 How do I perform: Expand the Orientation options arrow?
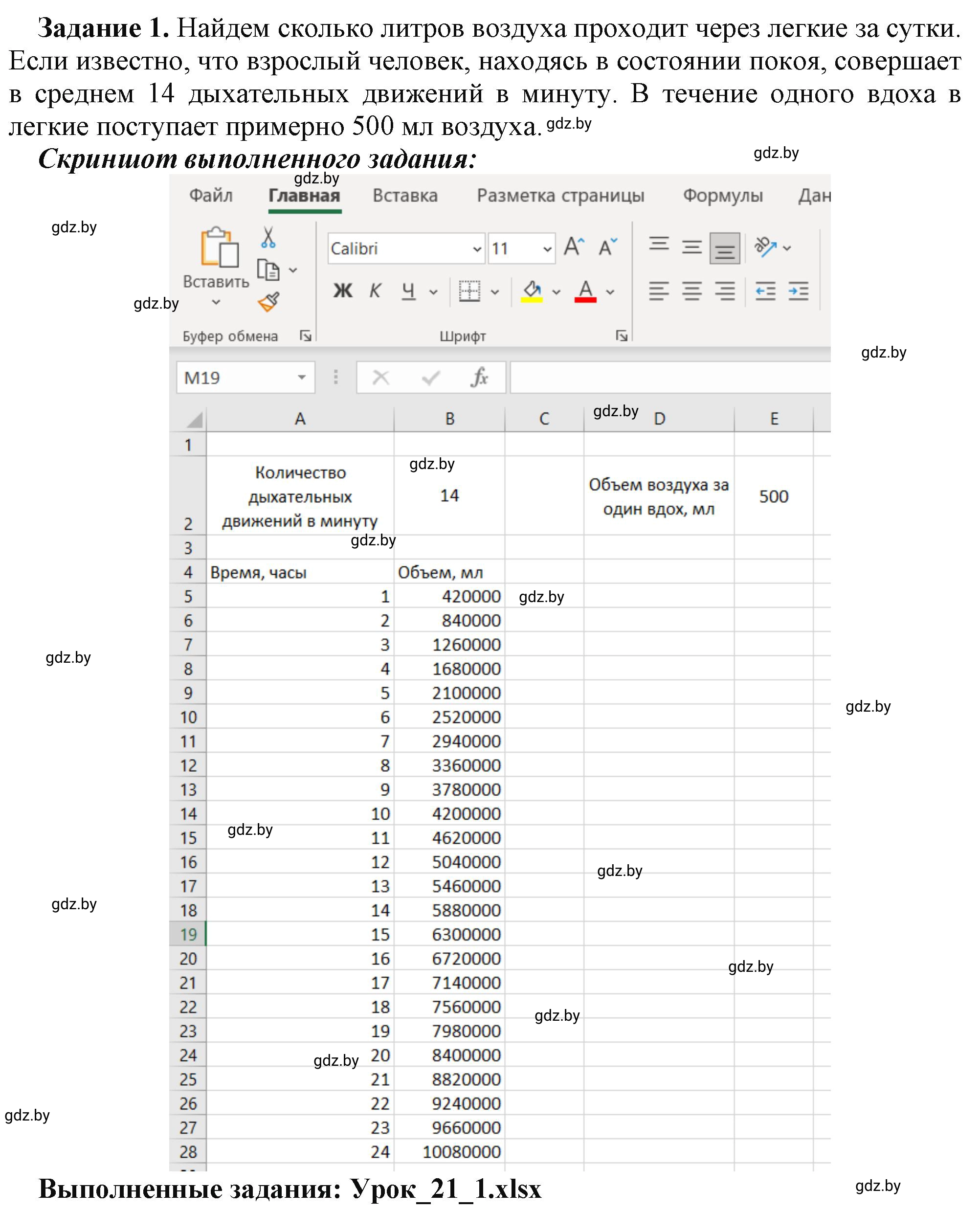(787, 247)
